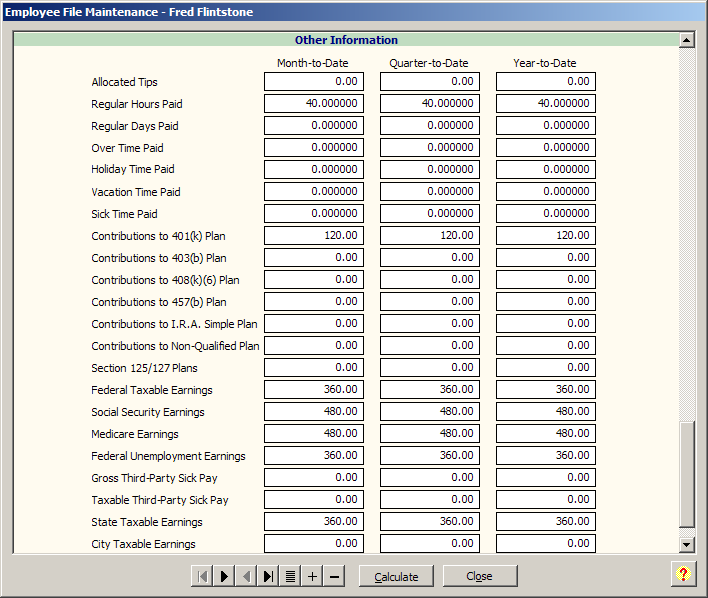This screenshot has height=598, width=708.
Task: Select Month-to-Date Over Time Paid field
Action: point(314,148)
